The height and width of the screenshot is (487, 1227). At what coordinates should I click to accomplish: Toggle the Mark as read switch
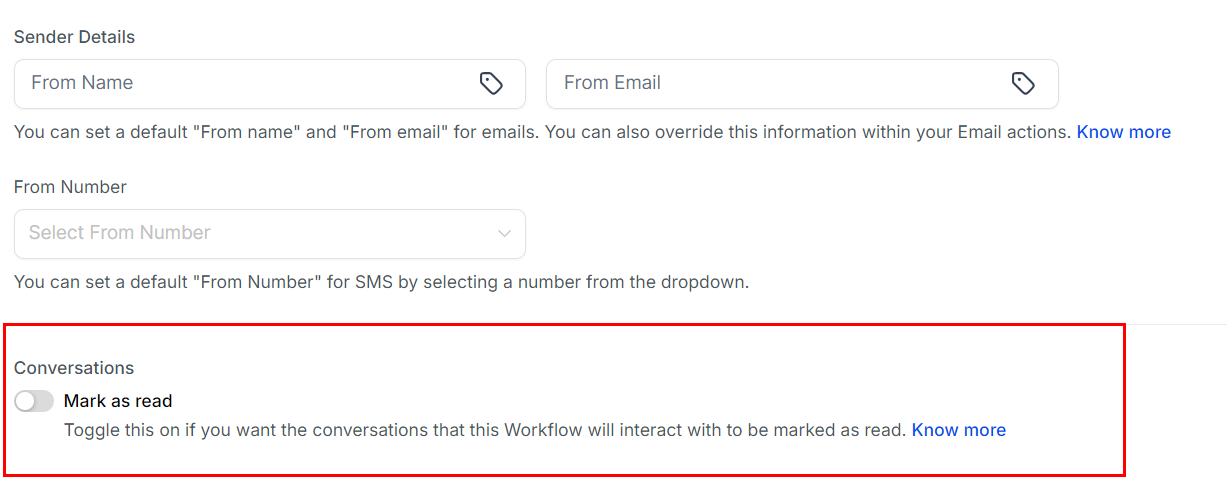(x=34, y=401)
